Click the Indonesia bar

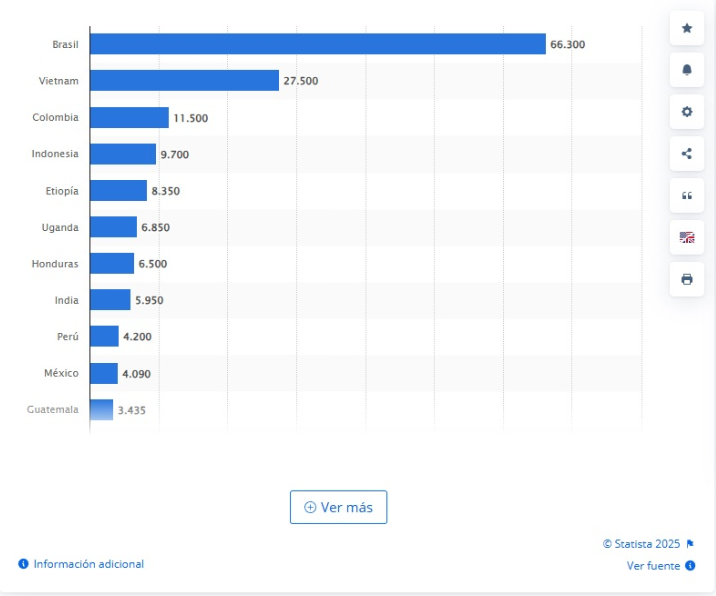(123, 154)
